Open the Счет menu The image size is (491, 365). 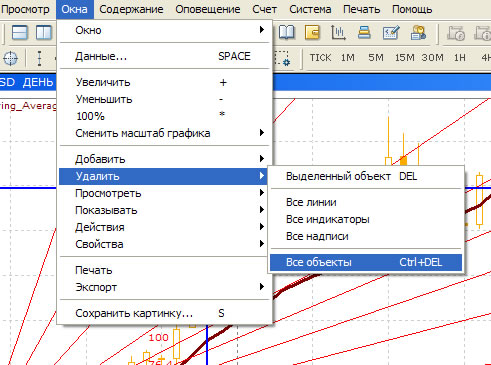tap(264, 9)
